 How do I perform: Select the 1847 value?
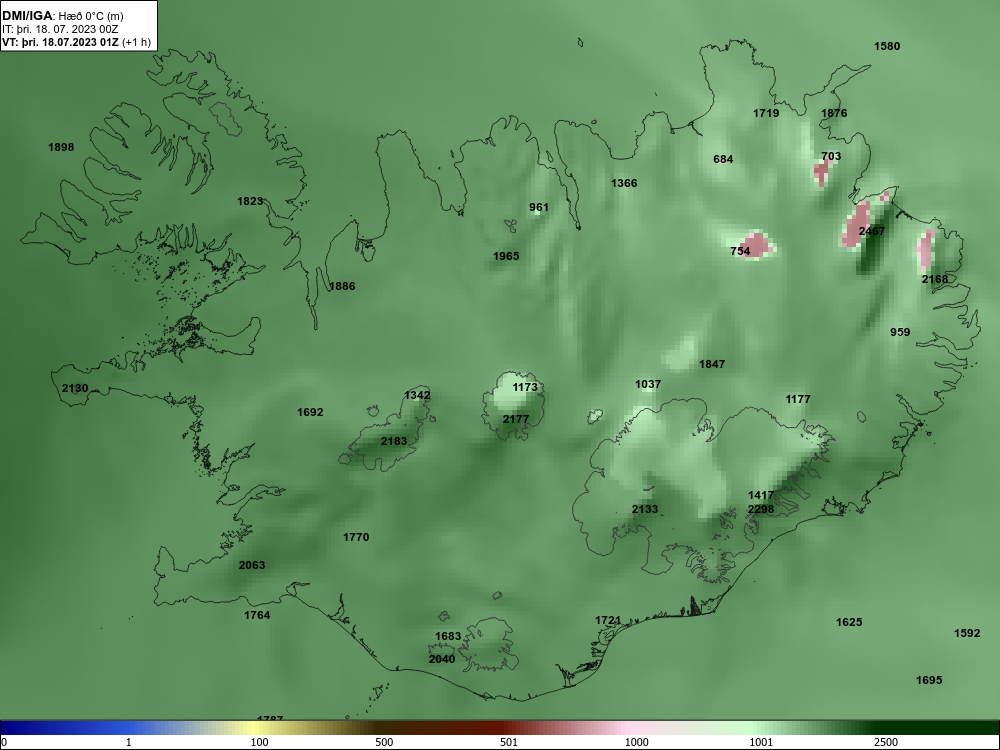click(x=712, y=364)
